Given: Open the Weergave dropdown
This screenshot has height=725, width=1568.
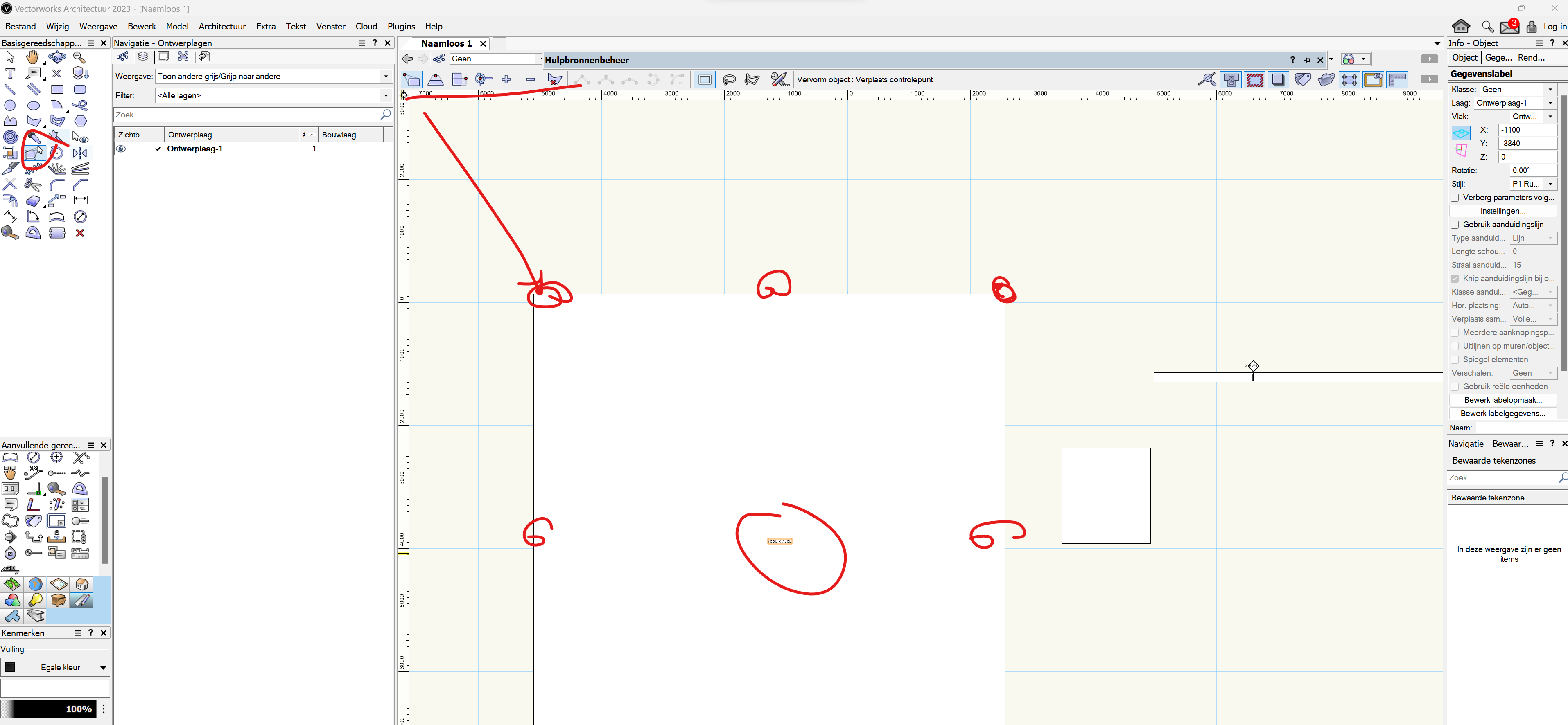Looking at the screenshot, I should [x=385, y=77].
